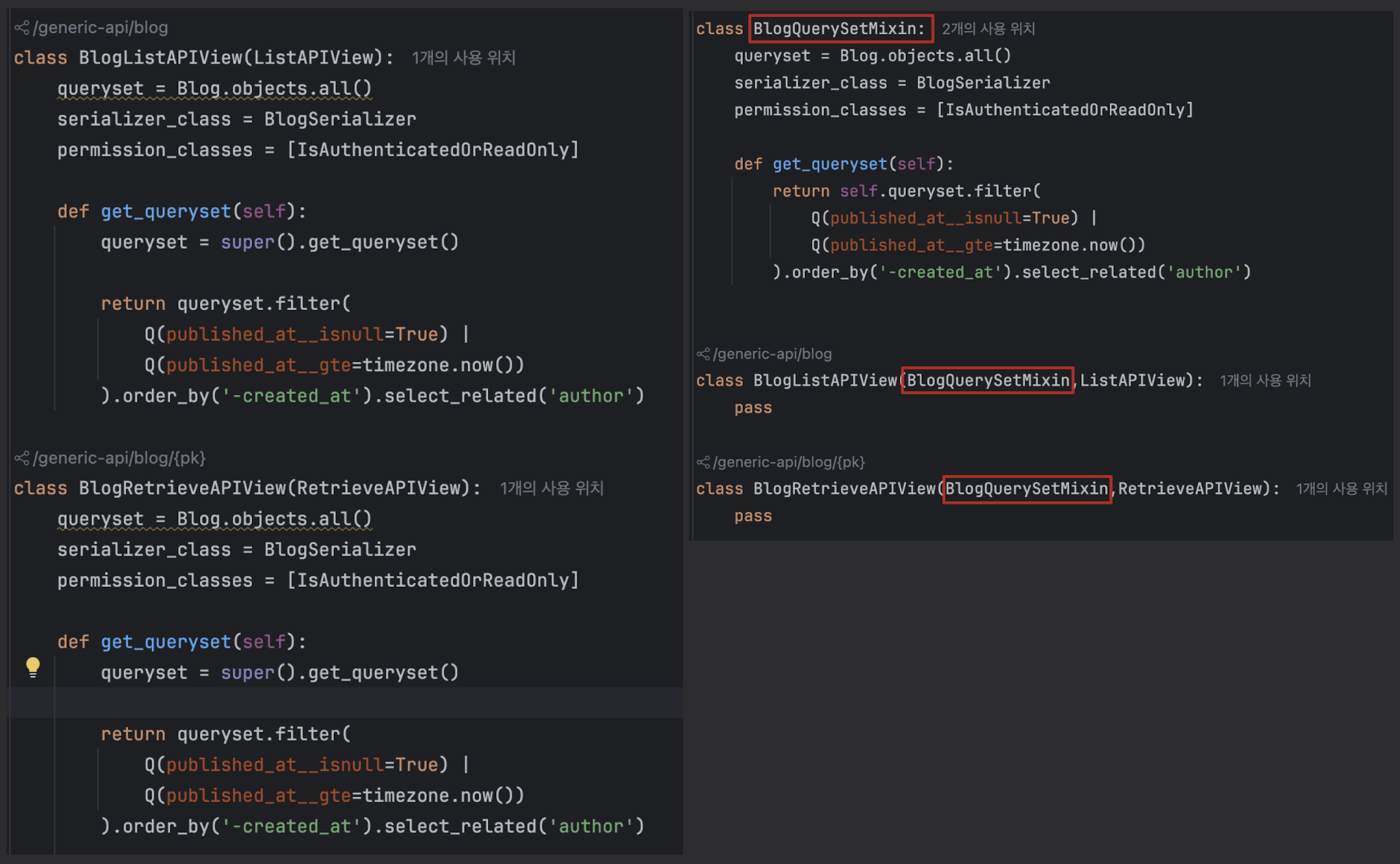The image size is (1400, 864).
Task: Click the link icon before /generic-api/blog/{pk} in right panel
Action: (702, 462)
